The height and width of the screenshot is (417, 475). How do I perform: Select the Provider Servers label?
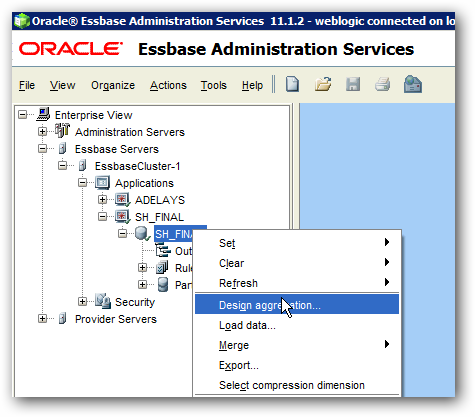pyautogui.click(x=116, y=319)
